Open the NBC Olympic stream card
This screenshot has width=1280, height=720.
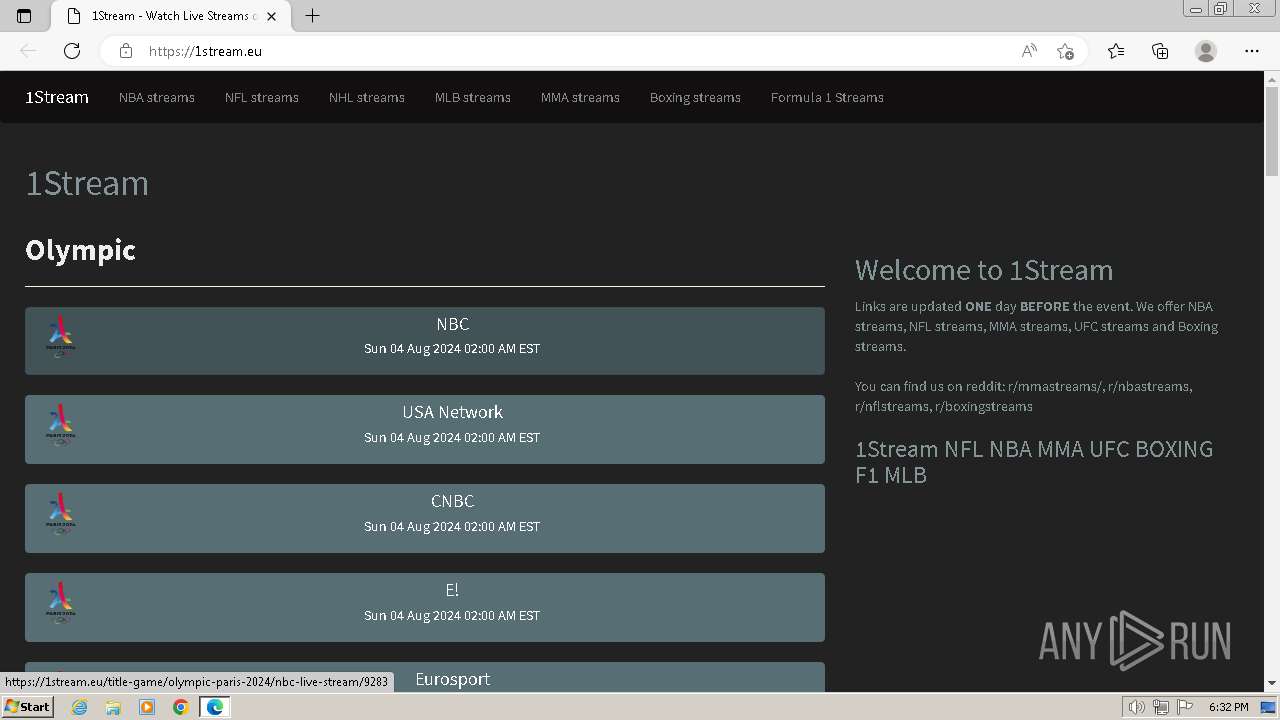click(x=425, y=341)
